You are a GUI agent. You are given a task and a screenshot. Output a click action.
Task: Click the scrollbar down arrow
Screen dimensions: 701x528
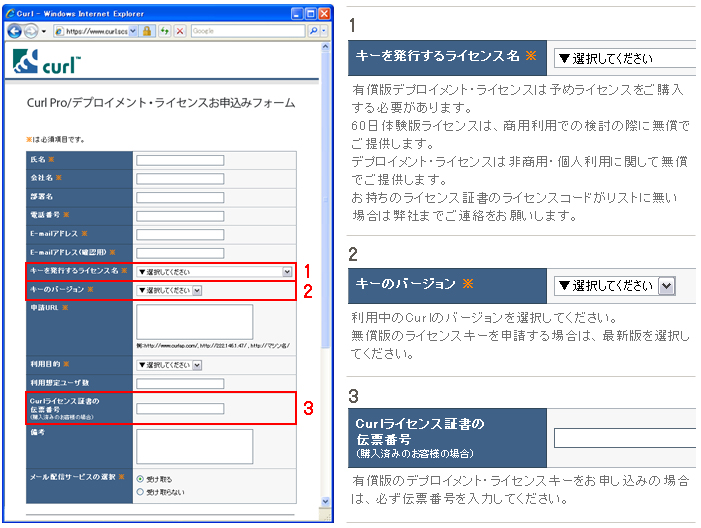(x=325, y=502)
